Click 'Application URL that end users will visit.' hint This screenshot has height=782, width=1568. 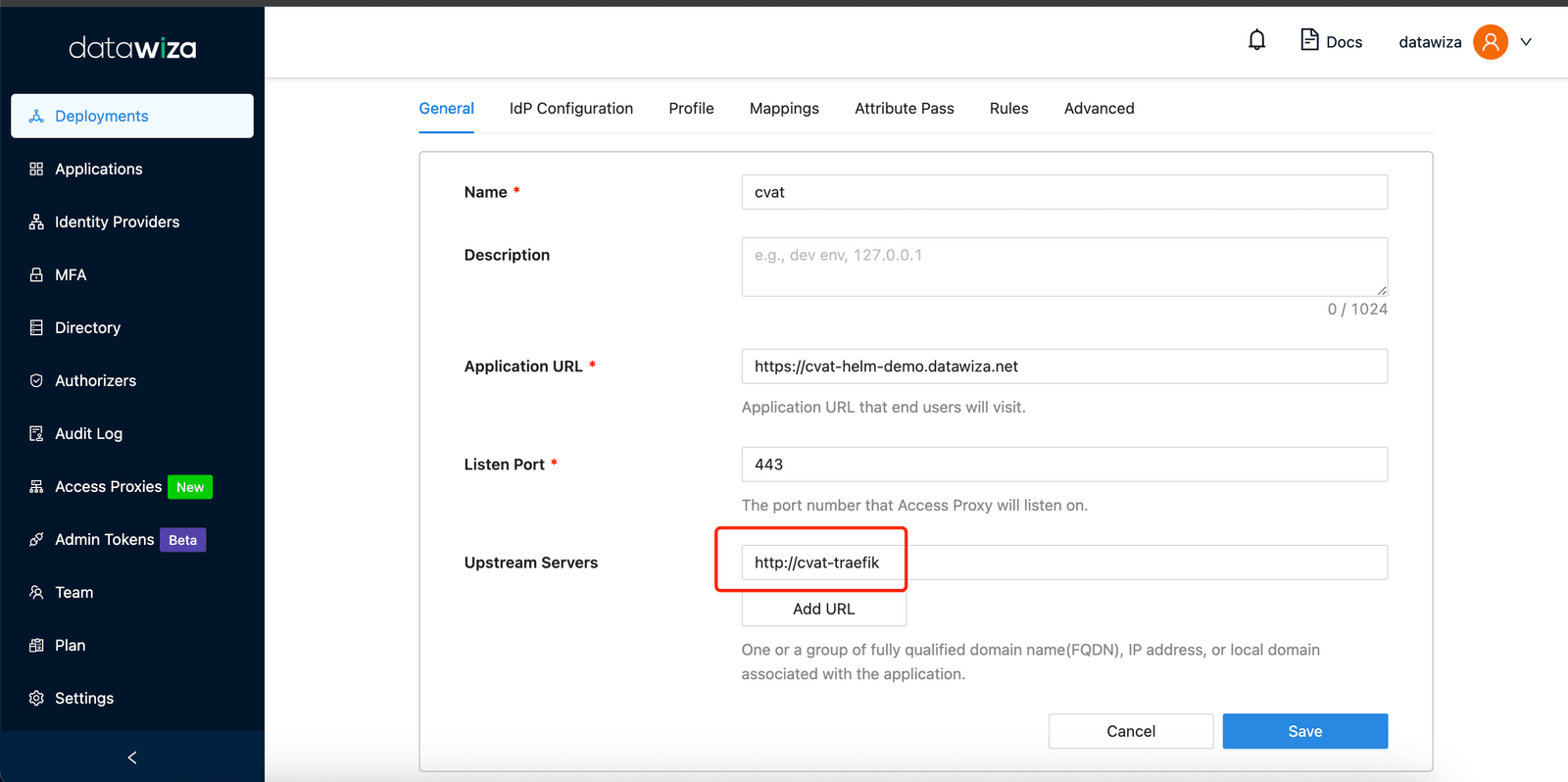point(883,407)
